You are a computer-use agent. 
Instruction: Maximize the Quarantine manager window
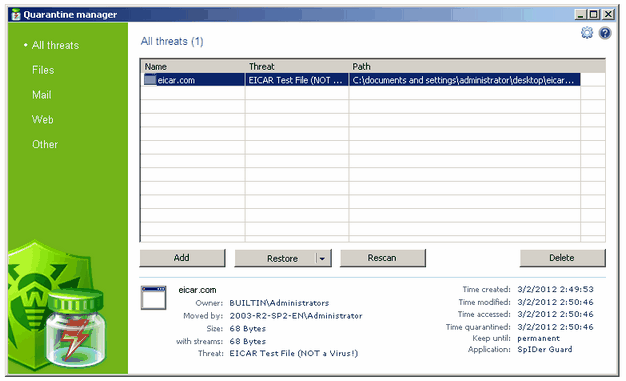[594, 15]
